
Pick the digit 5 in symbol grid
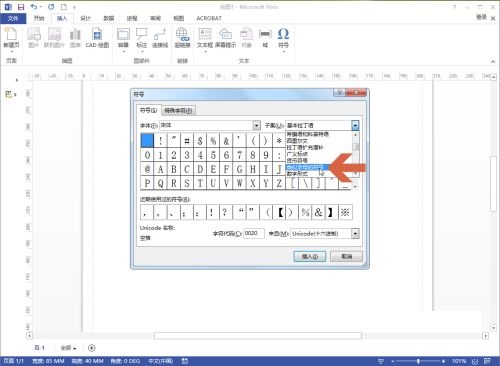coord(213,155)
